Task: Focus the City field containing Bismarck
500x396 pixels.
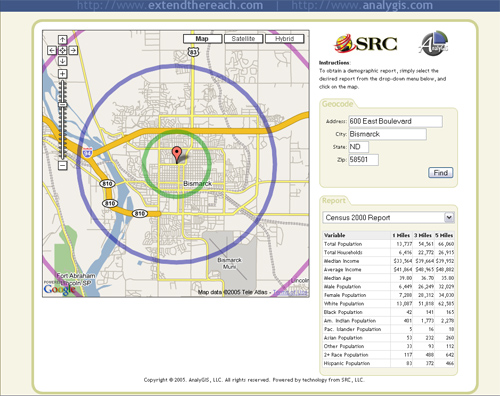Action: [x=387, y=134]
